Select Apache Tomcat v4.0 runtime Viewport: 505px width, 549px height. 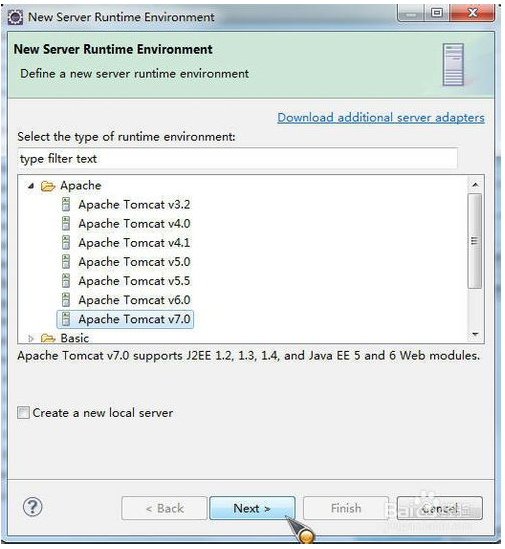[x=134, y=223]
